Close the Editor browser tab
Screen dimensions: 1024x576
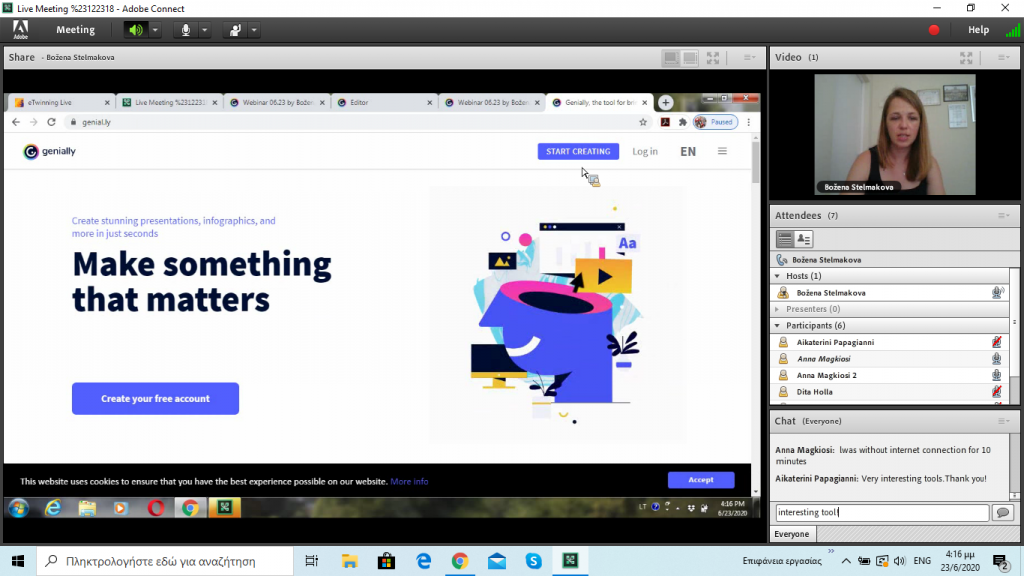[x=430, y=103]
